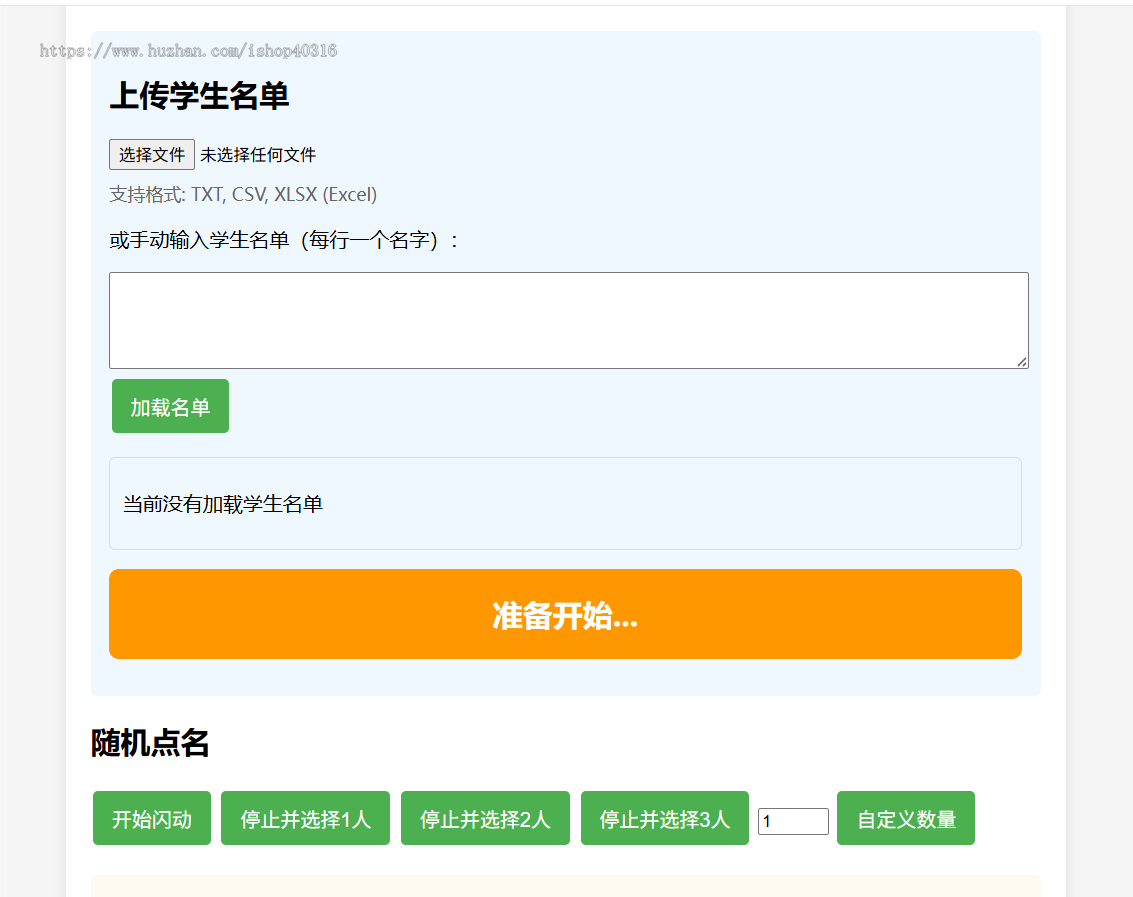
Task: Click 停止并选择3人 button
Action: [x=665, y=818]
